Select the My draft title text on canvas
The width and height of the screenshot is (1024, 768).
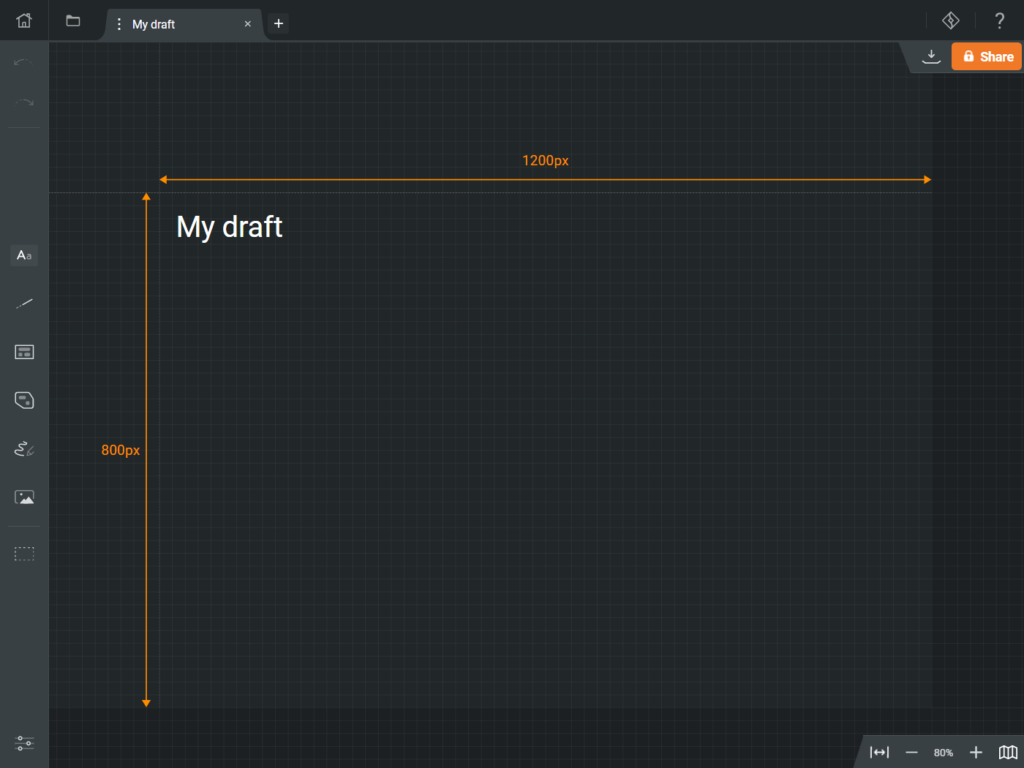(x=229, y=227)
